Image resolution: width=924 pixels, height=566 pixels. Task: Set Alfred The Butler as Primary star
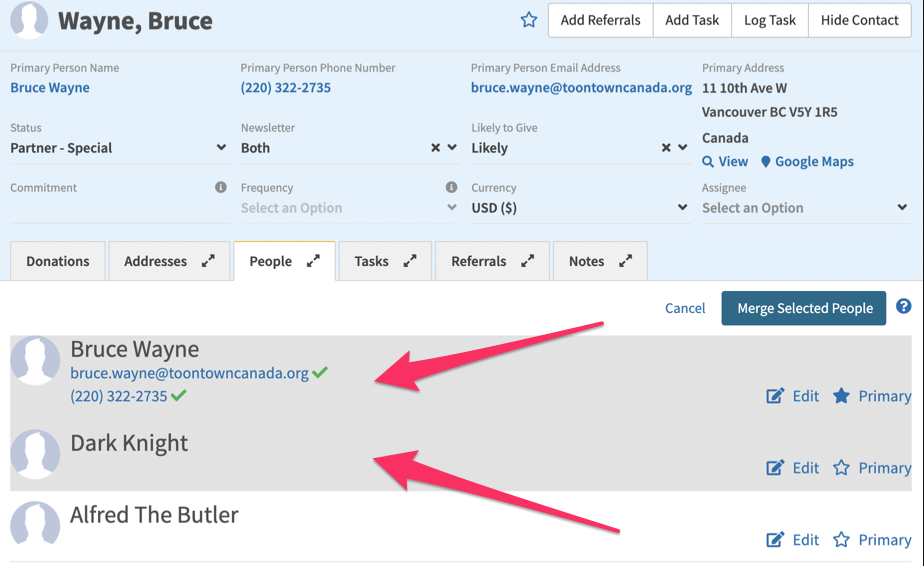pos(841,540)
